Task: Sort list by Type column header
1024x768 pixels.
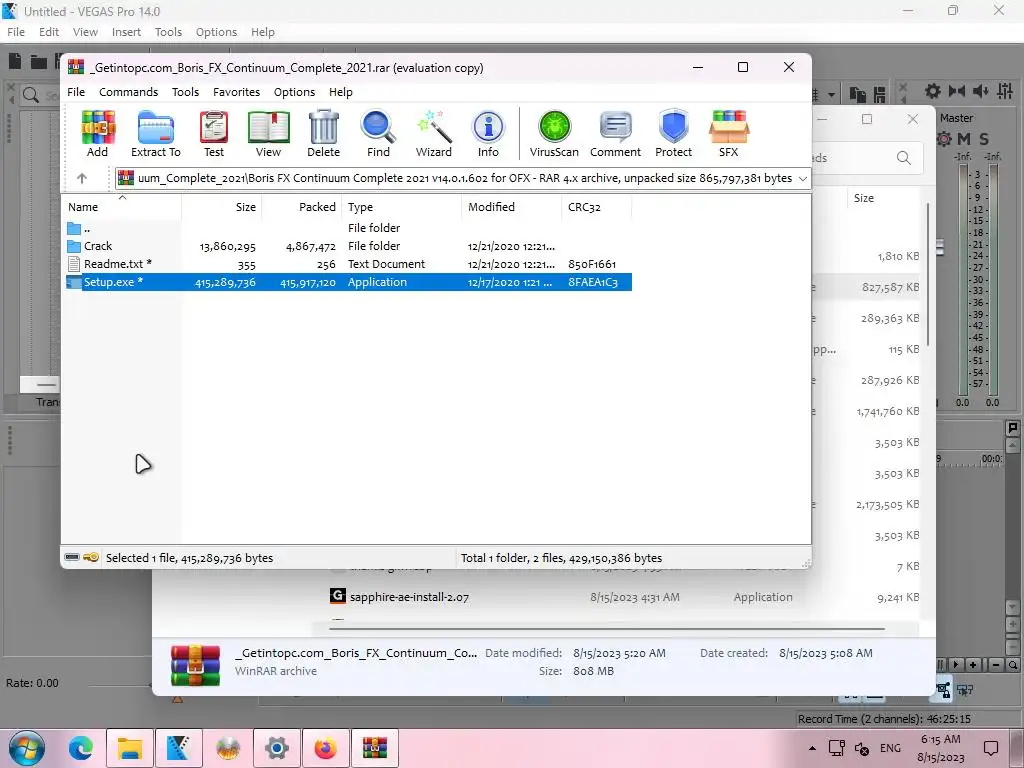Action: pyautogui.click(x=402, y=207)
